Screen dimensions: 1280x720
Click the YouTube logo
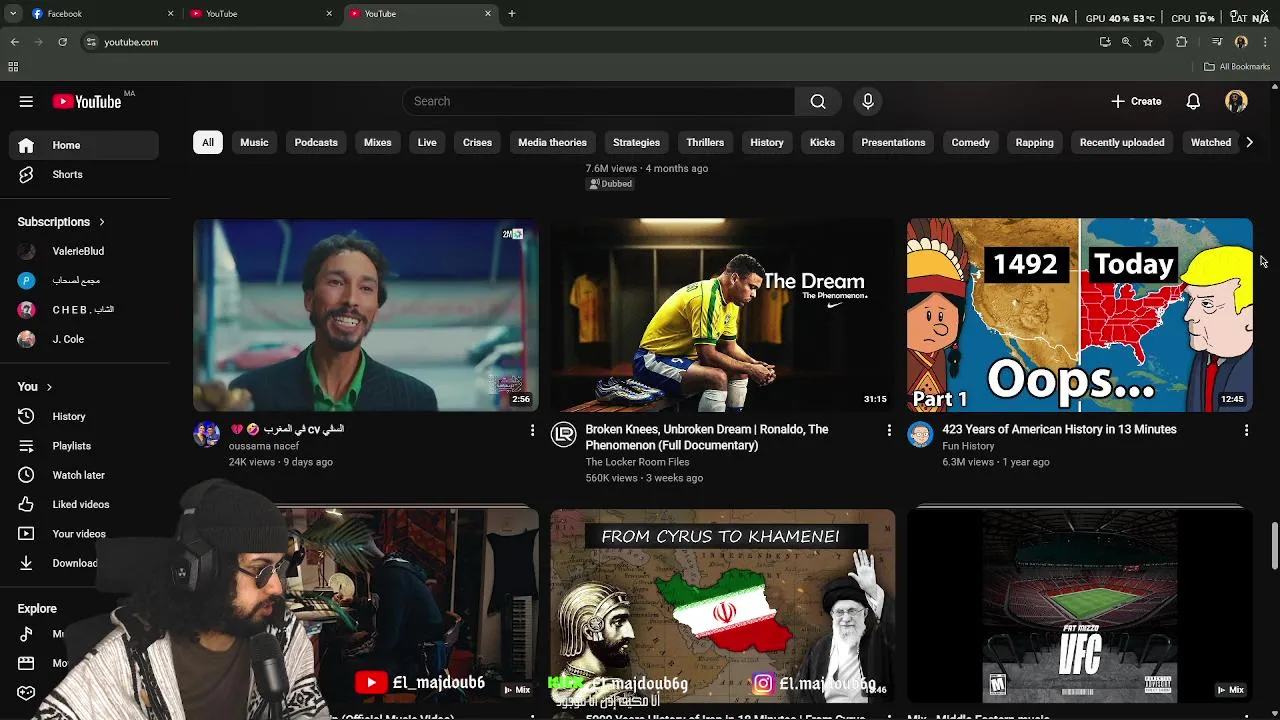point(87,101)
